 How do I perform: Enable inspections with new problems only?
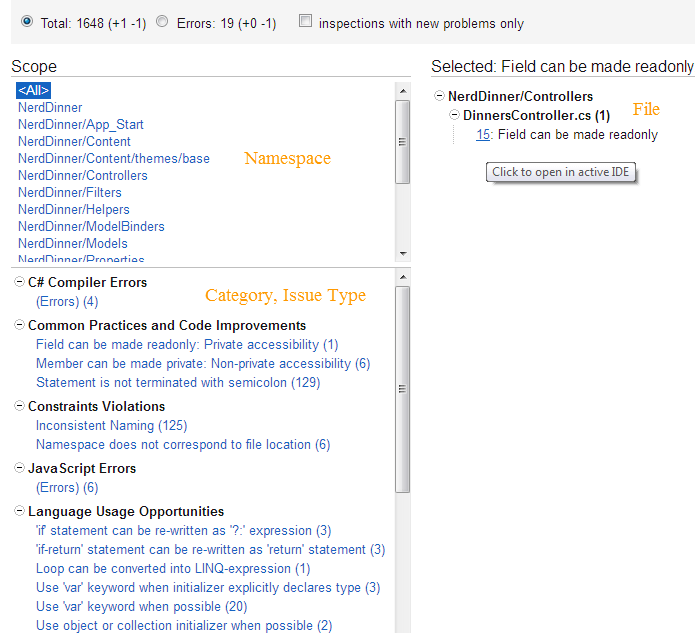tap(305, 21)
